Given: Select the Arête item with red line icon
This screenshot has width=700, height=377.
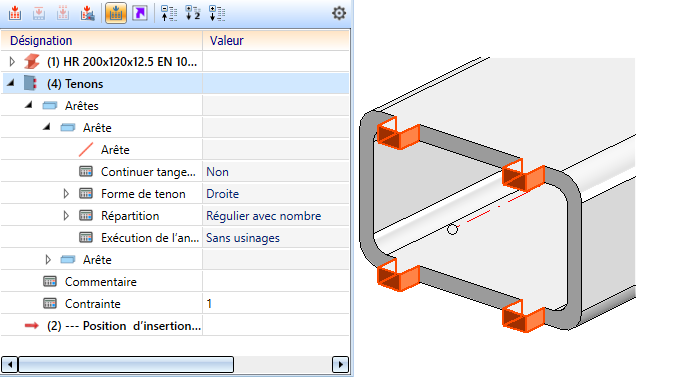Looking at the screenshot, I should (x=115, y=150).
